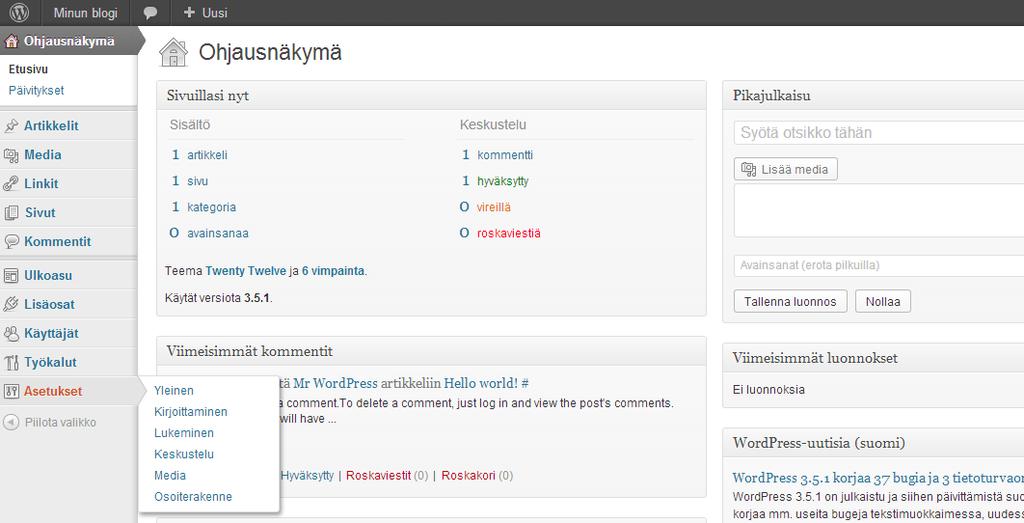
Task: Open WordPress 3.5.1 korjaa 37 bugia news link
Action: [878, 478]
